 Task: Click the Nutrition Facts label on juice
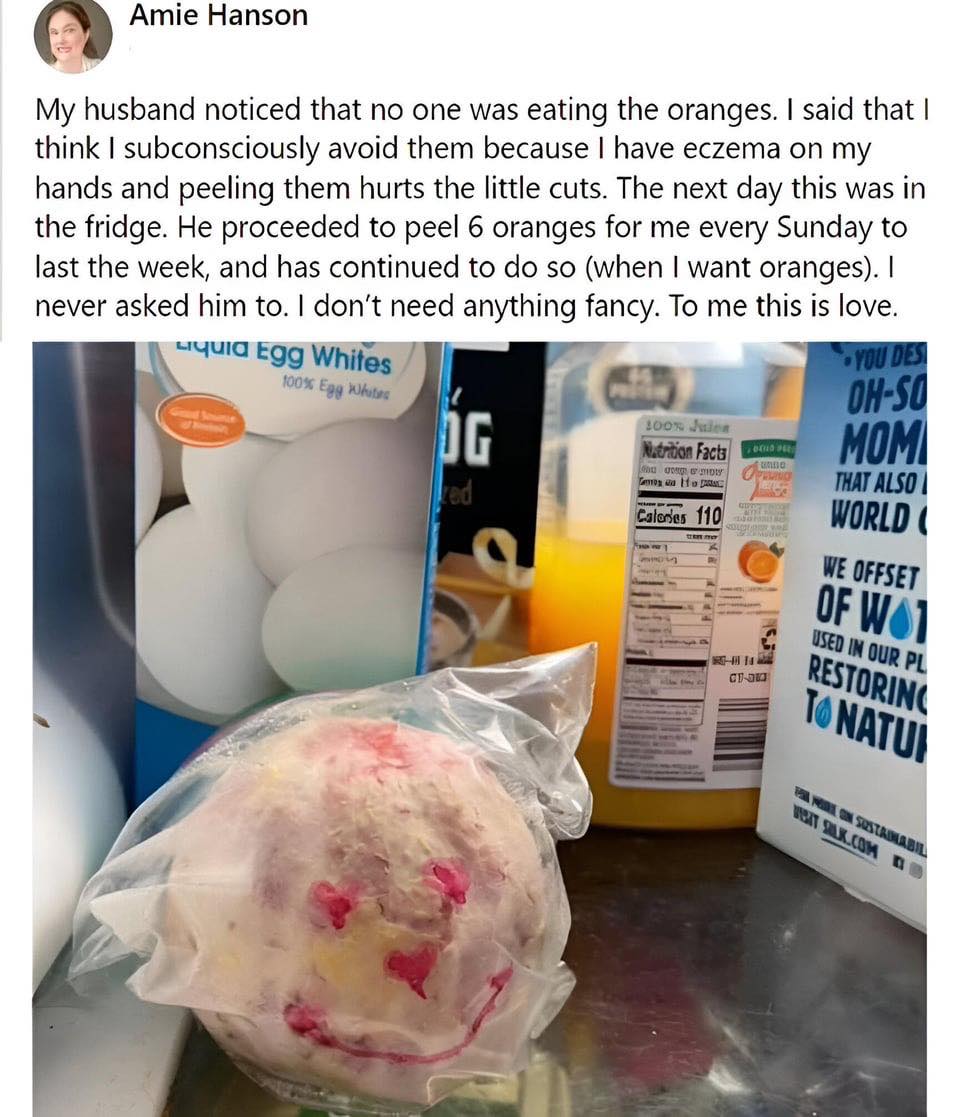[684, 450]
